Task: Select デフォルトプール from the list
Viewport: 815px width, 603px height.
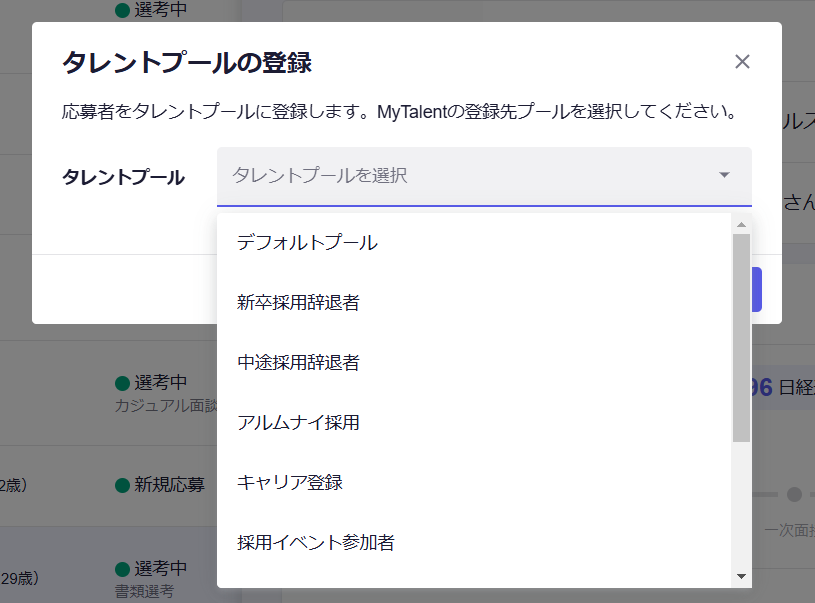Action: point(307,242)
